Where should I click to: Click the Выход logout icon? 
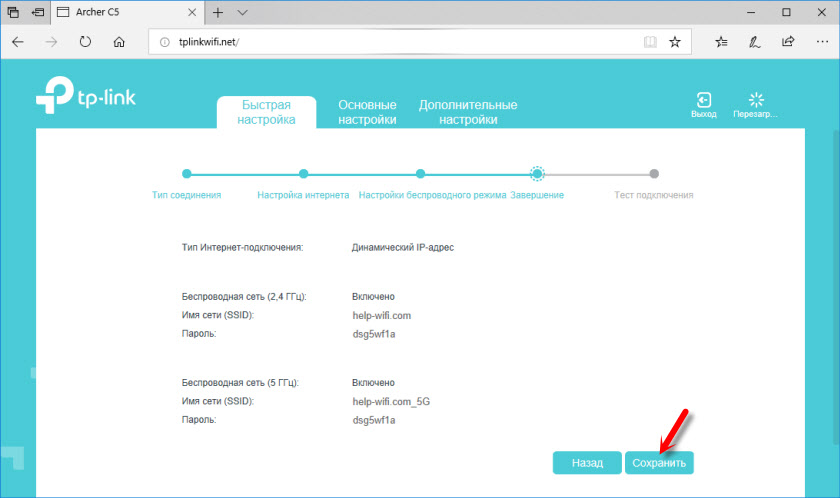703,100
